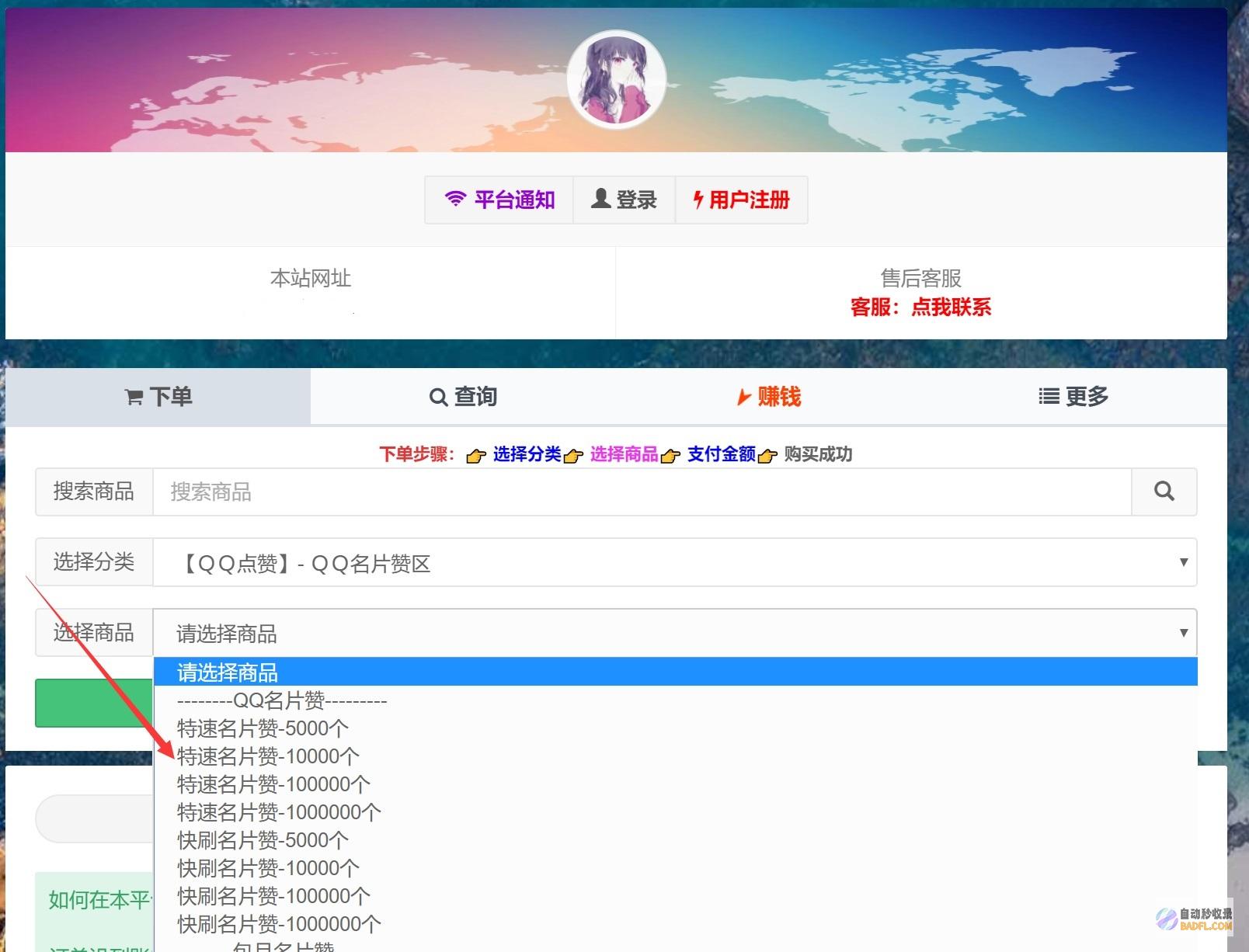Switch to the 赚钱 earn money tab
This screenshot has height=952, width=1249.
point(768,397)
